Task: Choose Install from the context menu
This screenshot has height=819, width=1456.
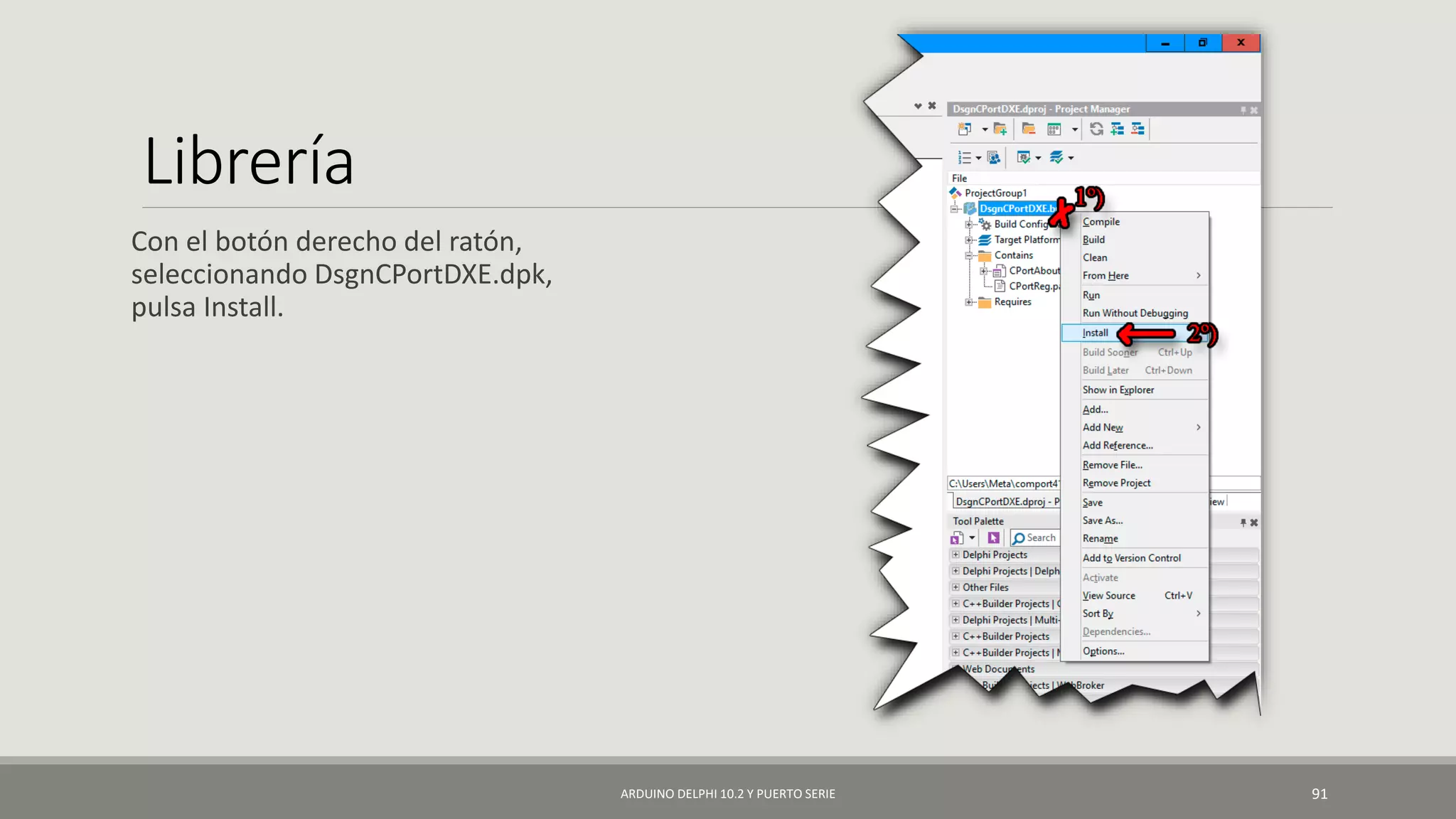Action: tap(1096, 333)
